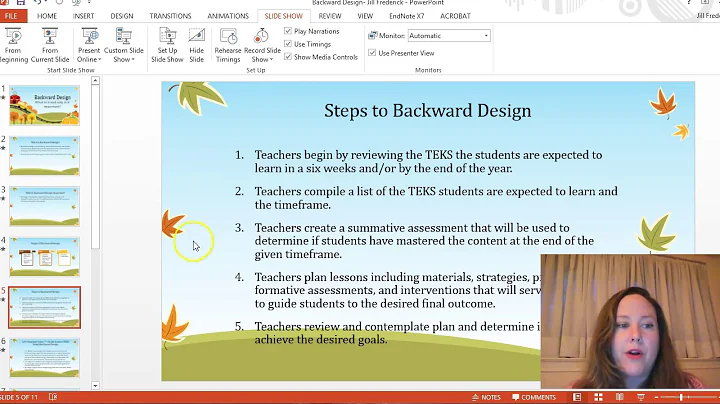Open the ACROBAT tab
Screen dimensions: 720x404
(x=455, y=16)
